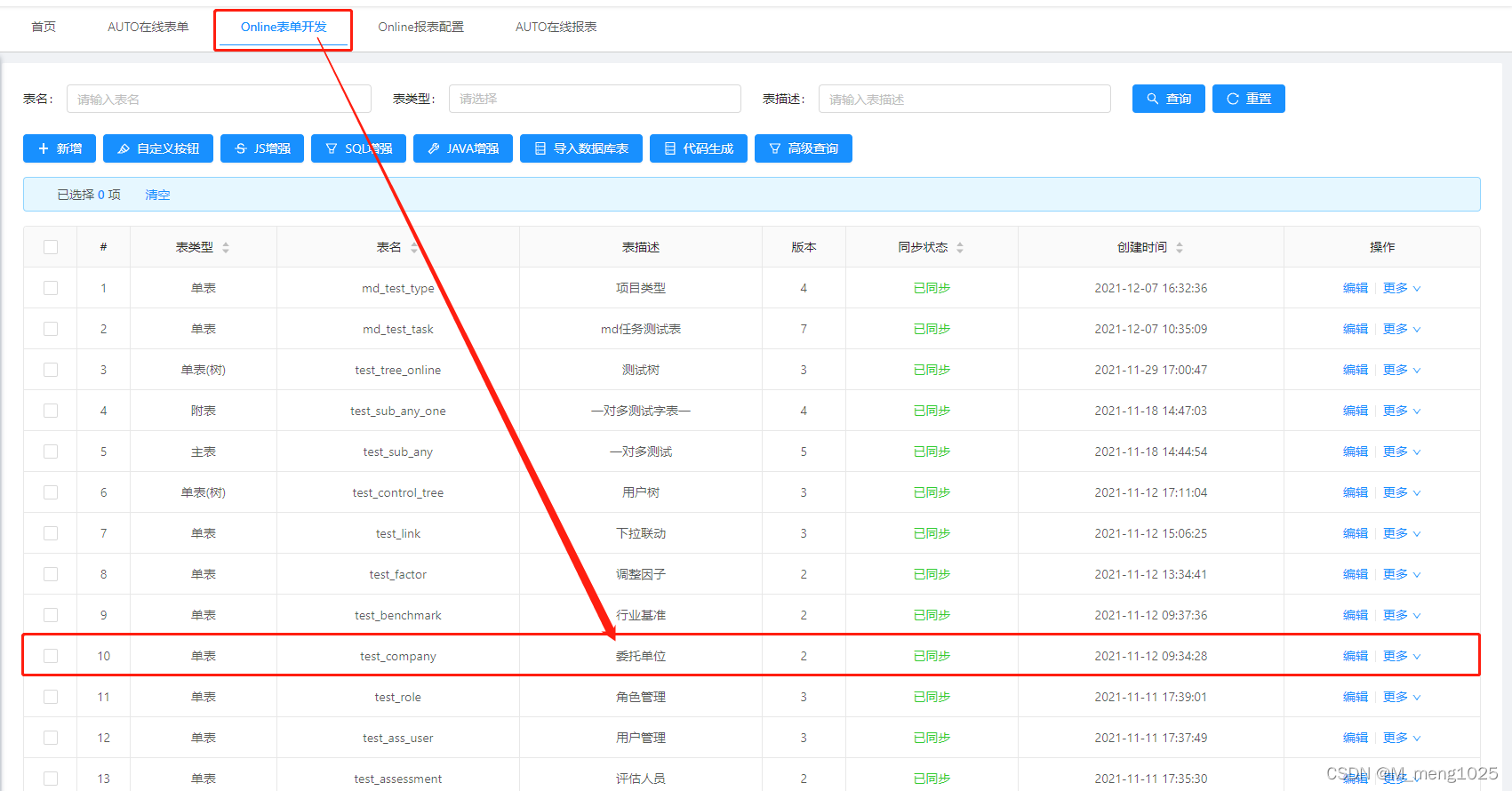Check the test_link row checkbox
The width and height of the screenshot is (1512, 791).
click(x=51, y=533)
